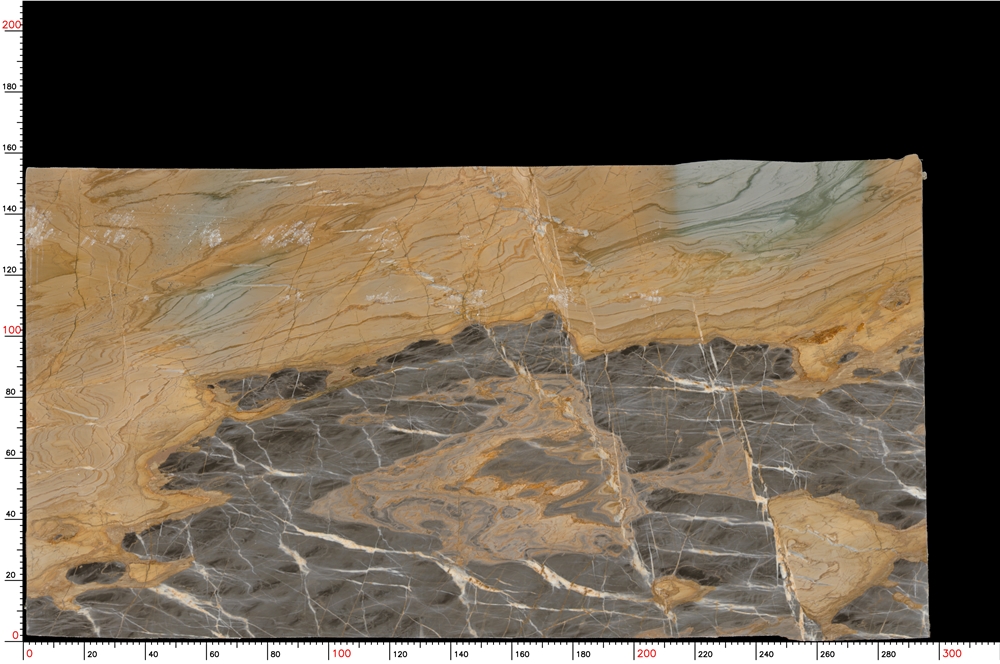Click the 20 mark on vertical ruler
The height and width of the screenshot is (664, 1000).
coord(10,576)
